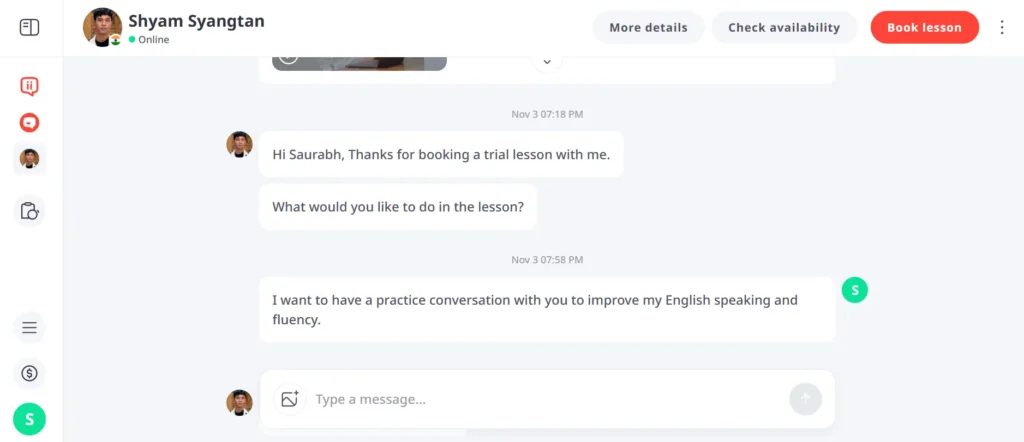Click the Check availability button
1024x442 pixels.
point(784,28)
